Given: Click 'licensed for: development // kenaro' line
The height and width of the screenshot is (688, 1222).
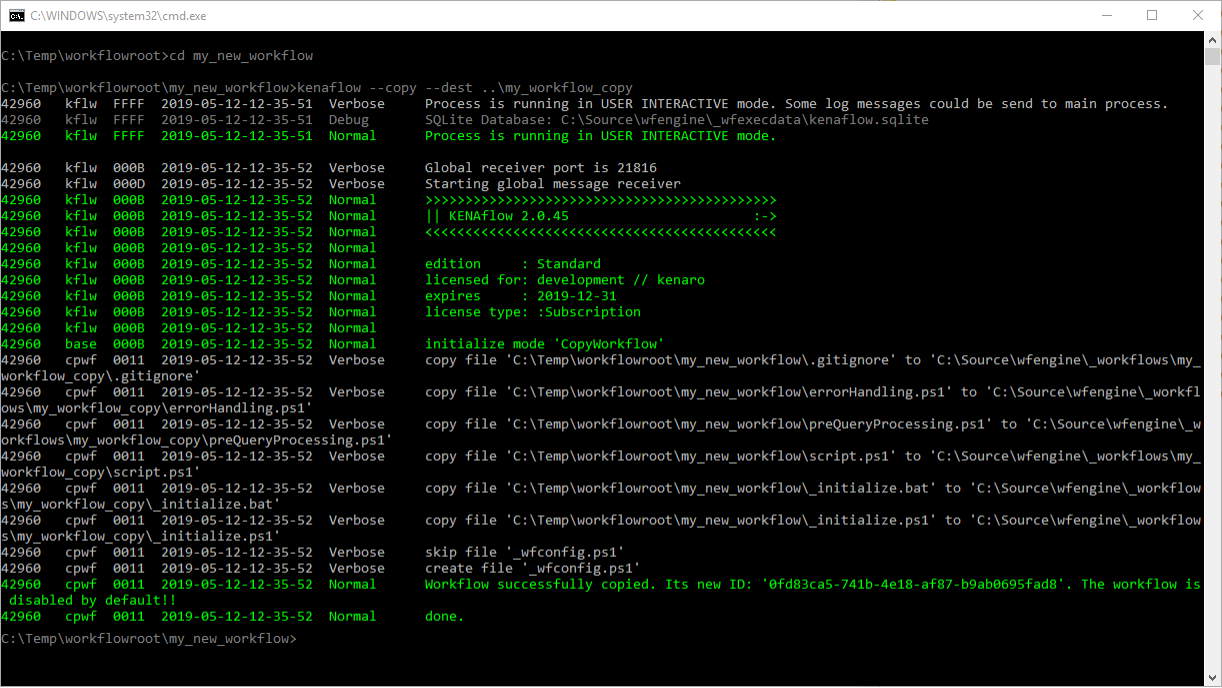Looking at the screenshot, I should (x=565, y=280).
